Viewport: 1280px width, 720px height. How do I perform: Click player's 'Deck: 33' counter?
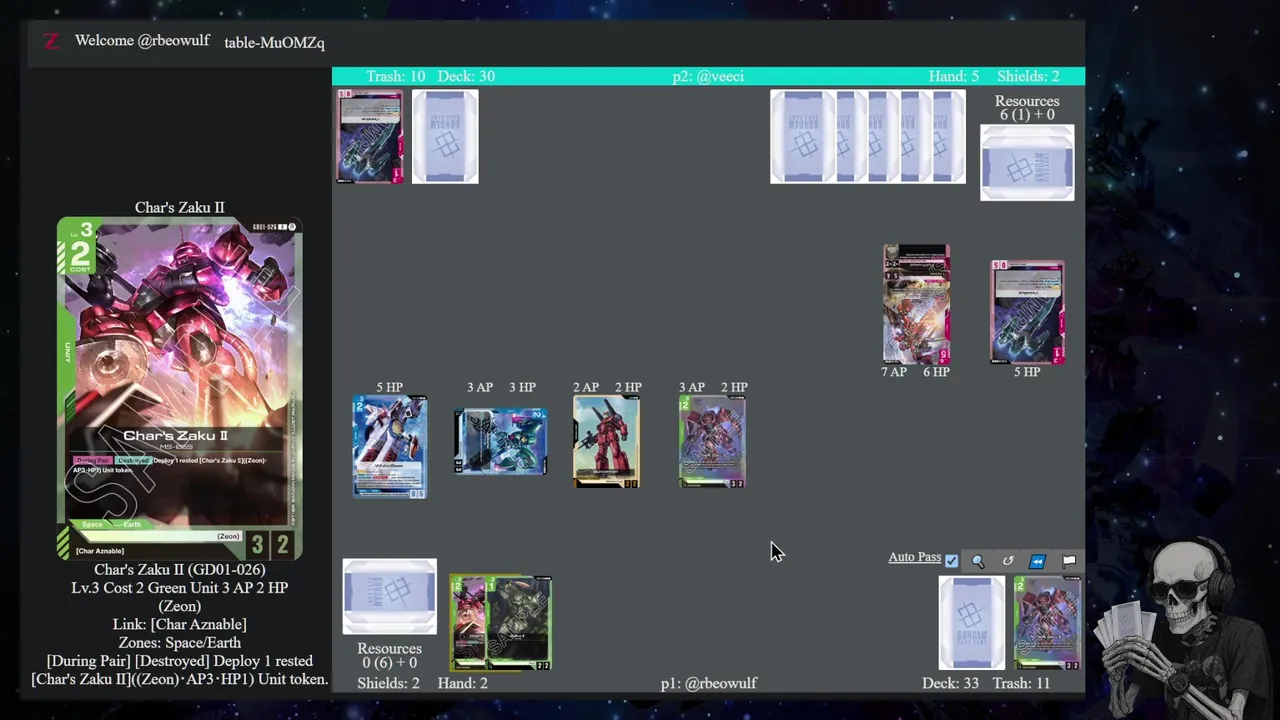coord(950,683)
